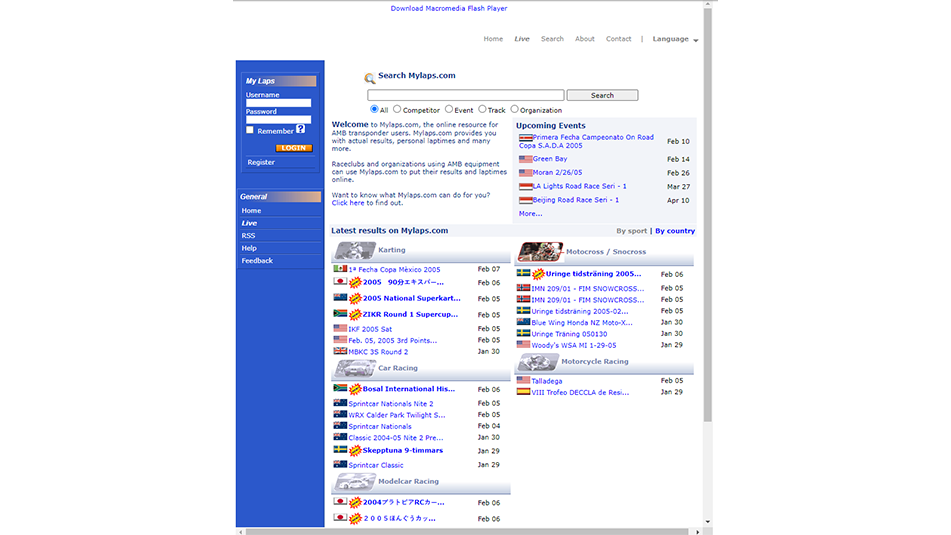Click the Karting category image

click(x=354, y=251)
